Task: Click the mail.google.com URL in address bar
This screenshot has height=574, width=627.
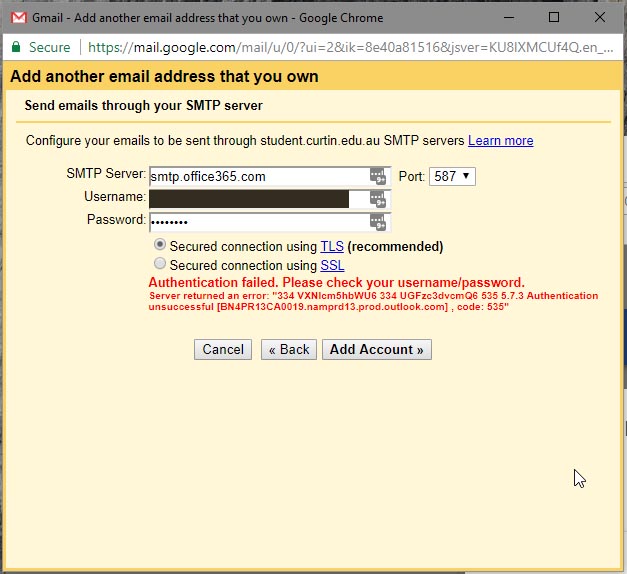Action: 351,47
